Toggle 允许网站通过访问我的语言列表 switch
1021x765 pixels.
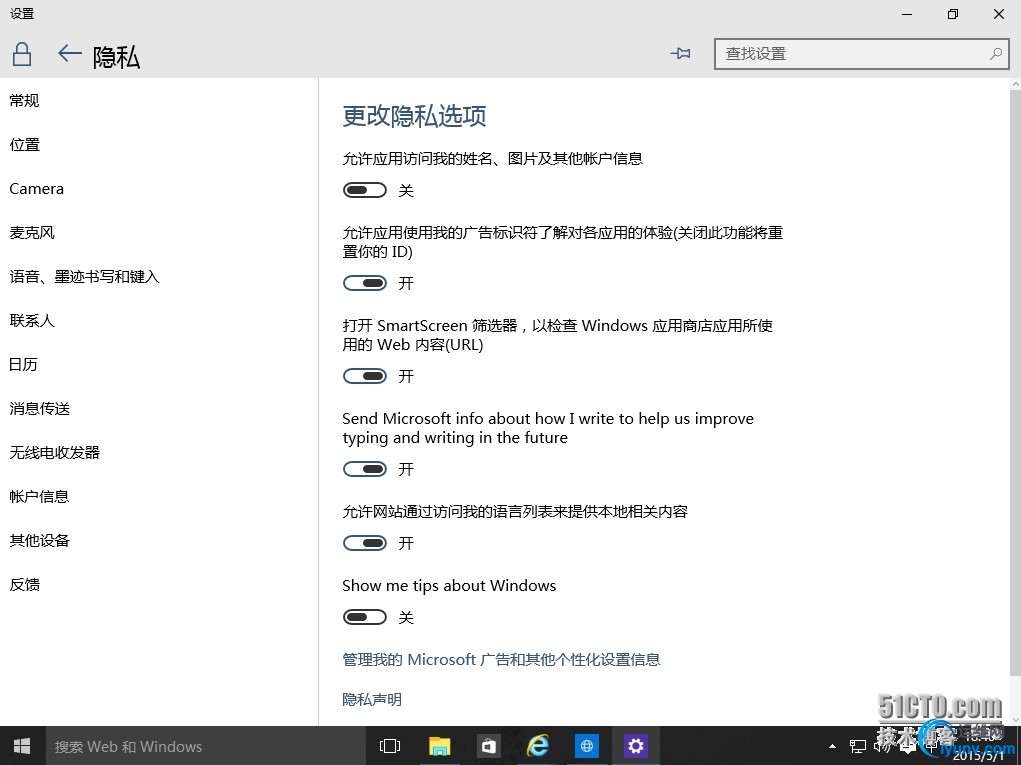coord(365,543)
